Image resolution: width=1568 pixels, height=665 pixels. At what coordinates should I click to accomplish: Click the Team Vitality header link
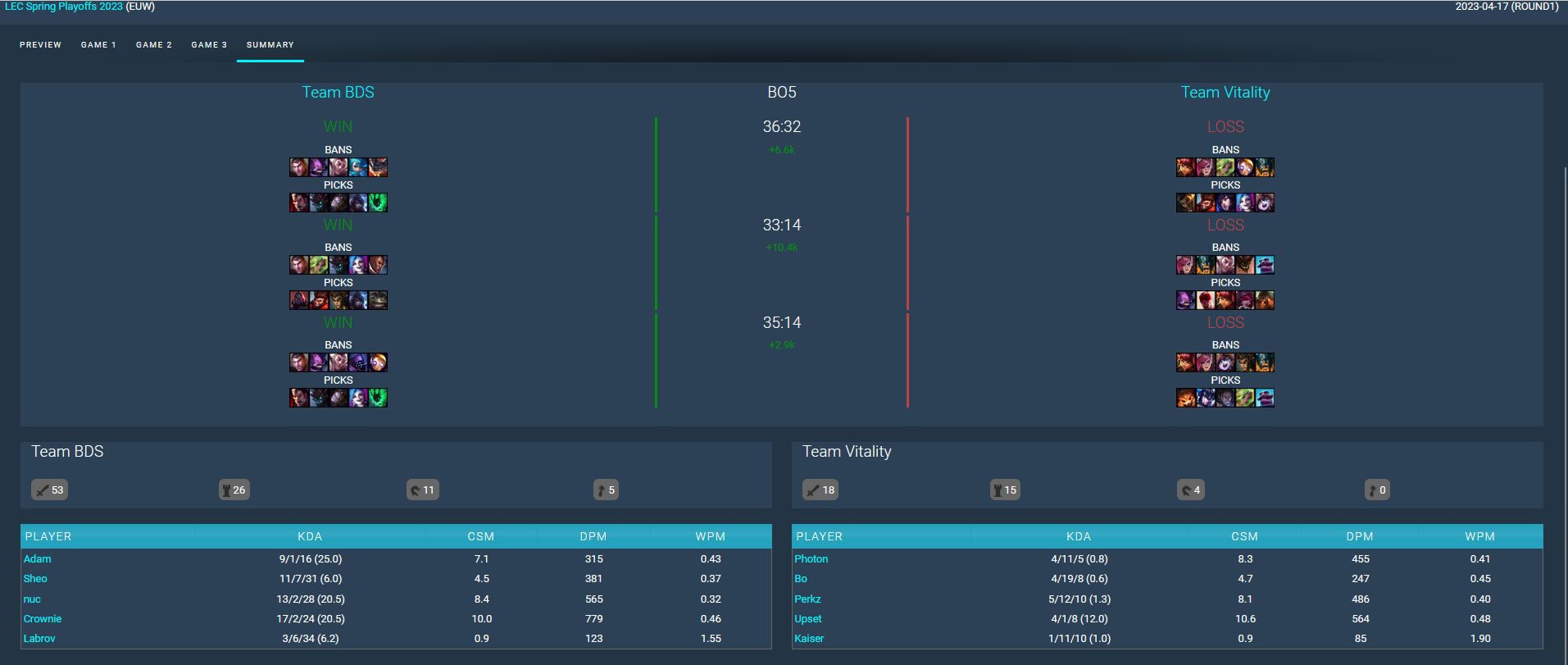coord(1225,93)
